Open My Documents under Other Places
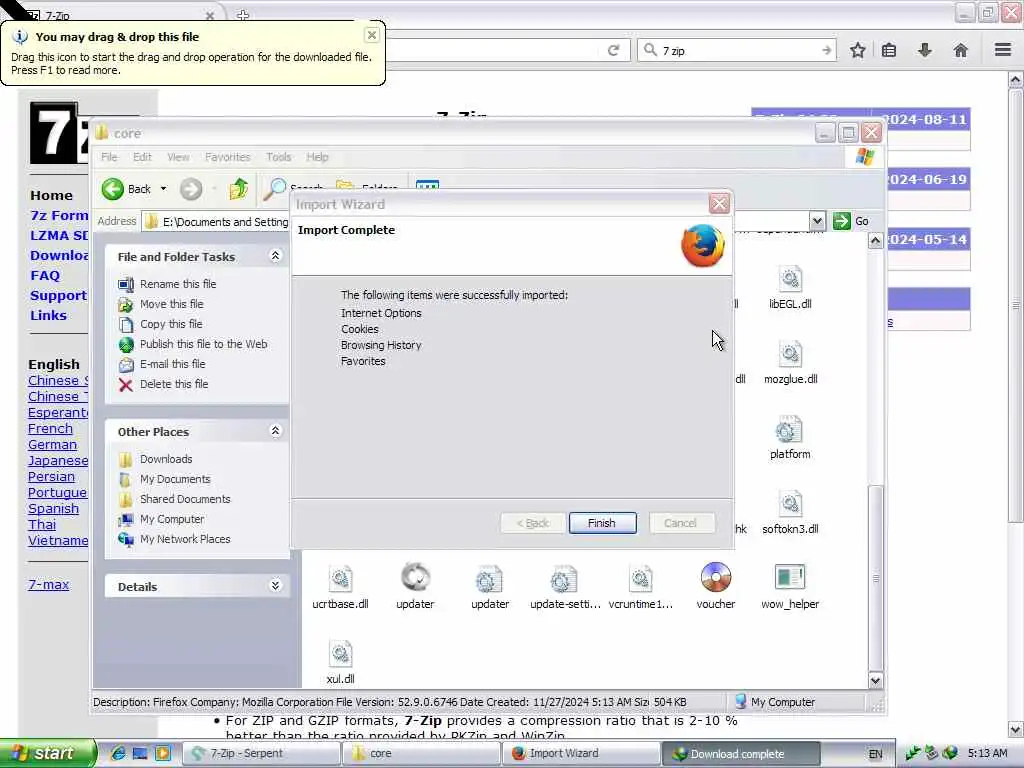The width and height of the screenshot is (1024, 768). [x=175, y=479]
